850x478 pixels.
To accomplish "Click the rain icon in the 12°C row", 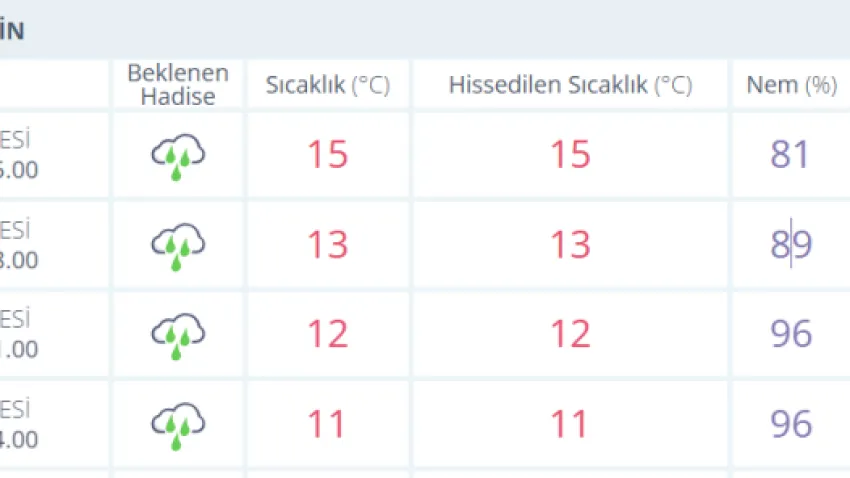I will coord(178,335).
